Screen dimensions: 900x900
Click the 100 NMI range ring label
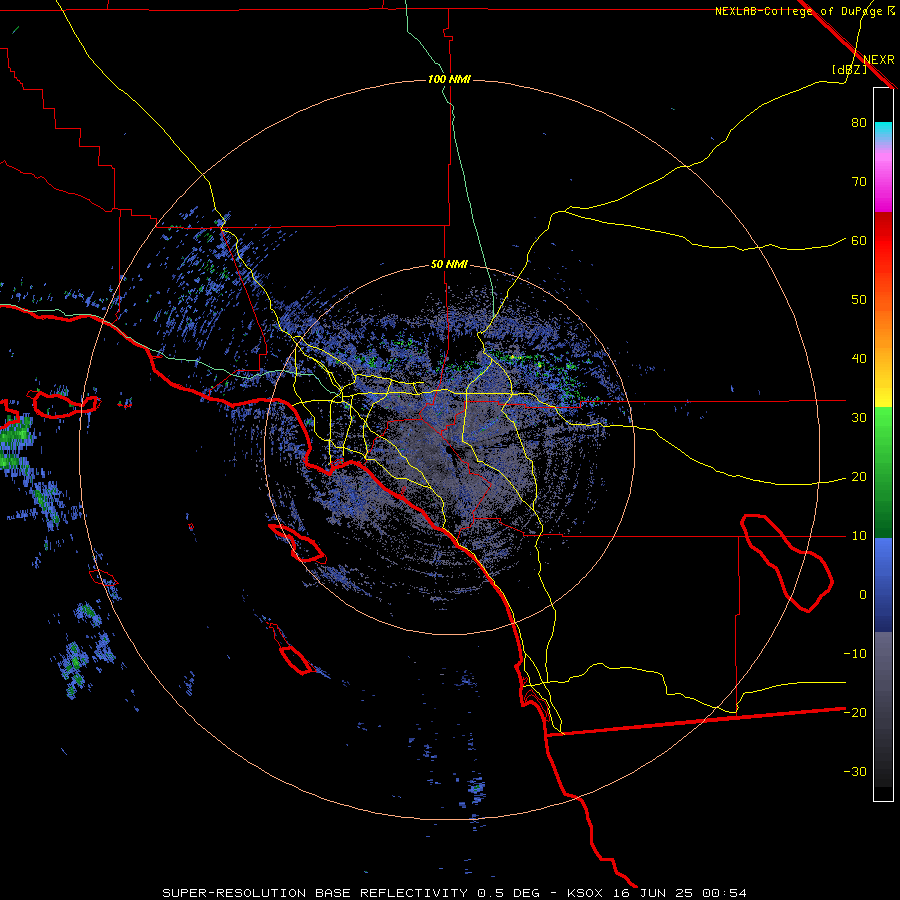449,79
